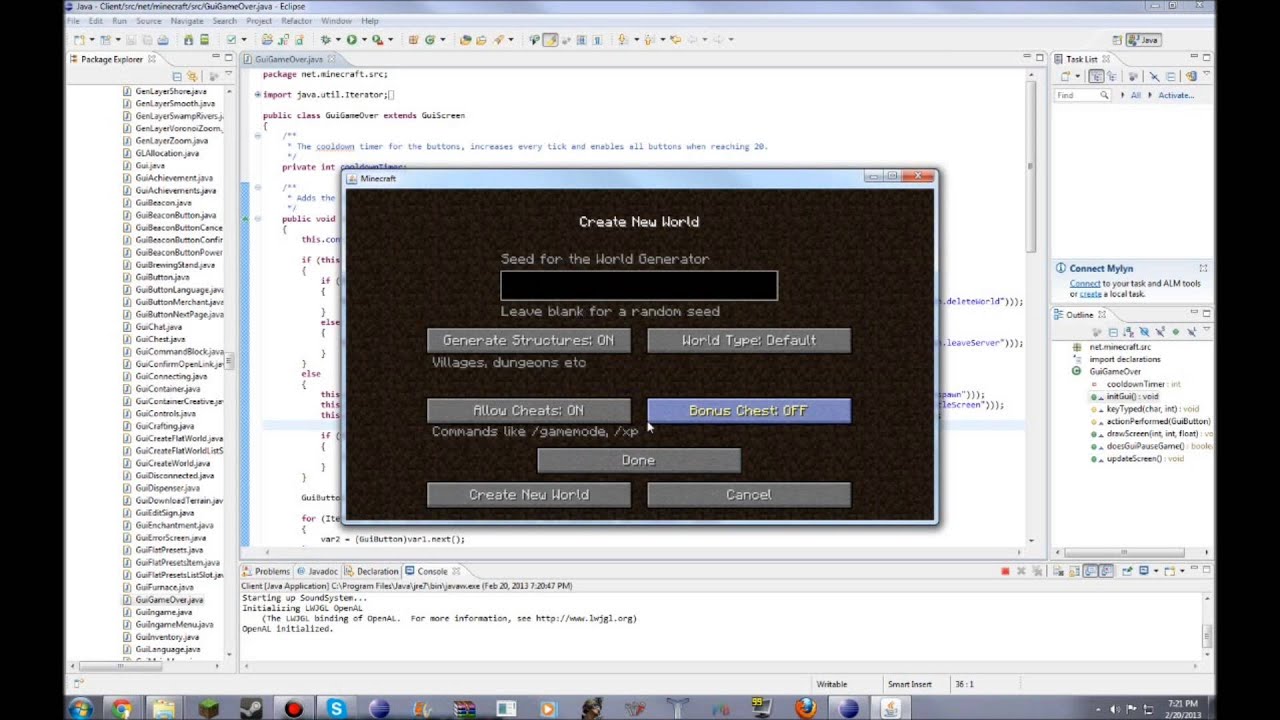Click Done in the Minecraft window
1280x720 pixels.
click(639, 460)
